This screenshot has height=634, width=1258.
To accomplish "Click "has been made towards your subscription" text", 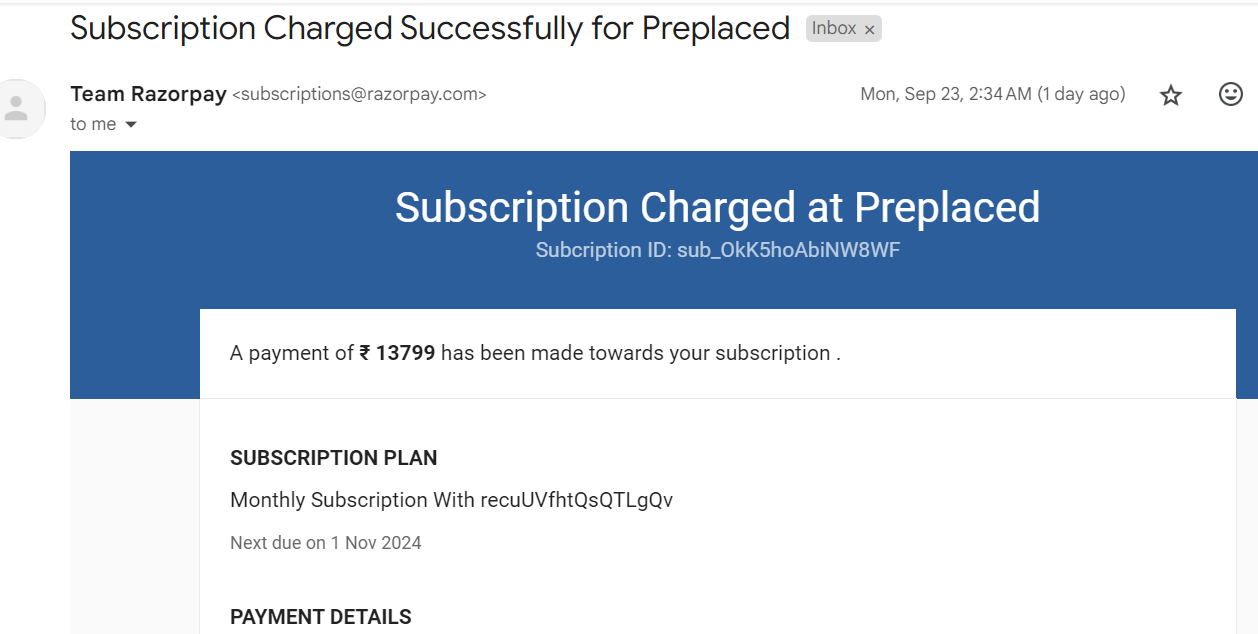I will (x=636, y=353).
